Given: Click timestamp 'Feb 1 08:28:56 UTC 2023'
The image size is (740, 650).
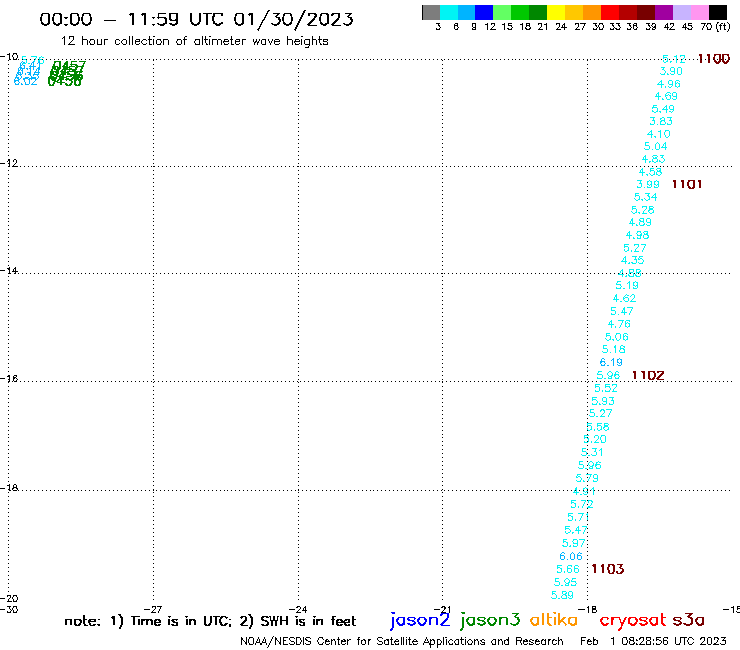Looking at the screenshot, I should pyautogui.click(x=653, y=641).
